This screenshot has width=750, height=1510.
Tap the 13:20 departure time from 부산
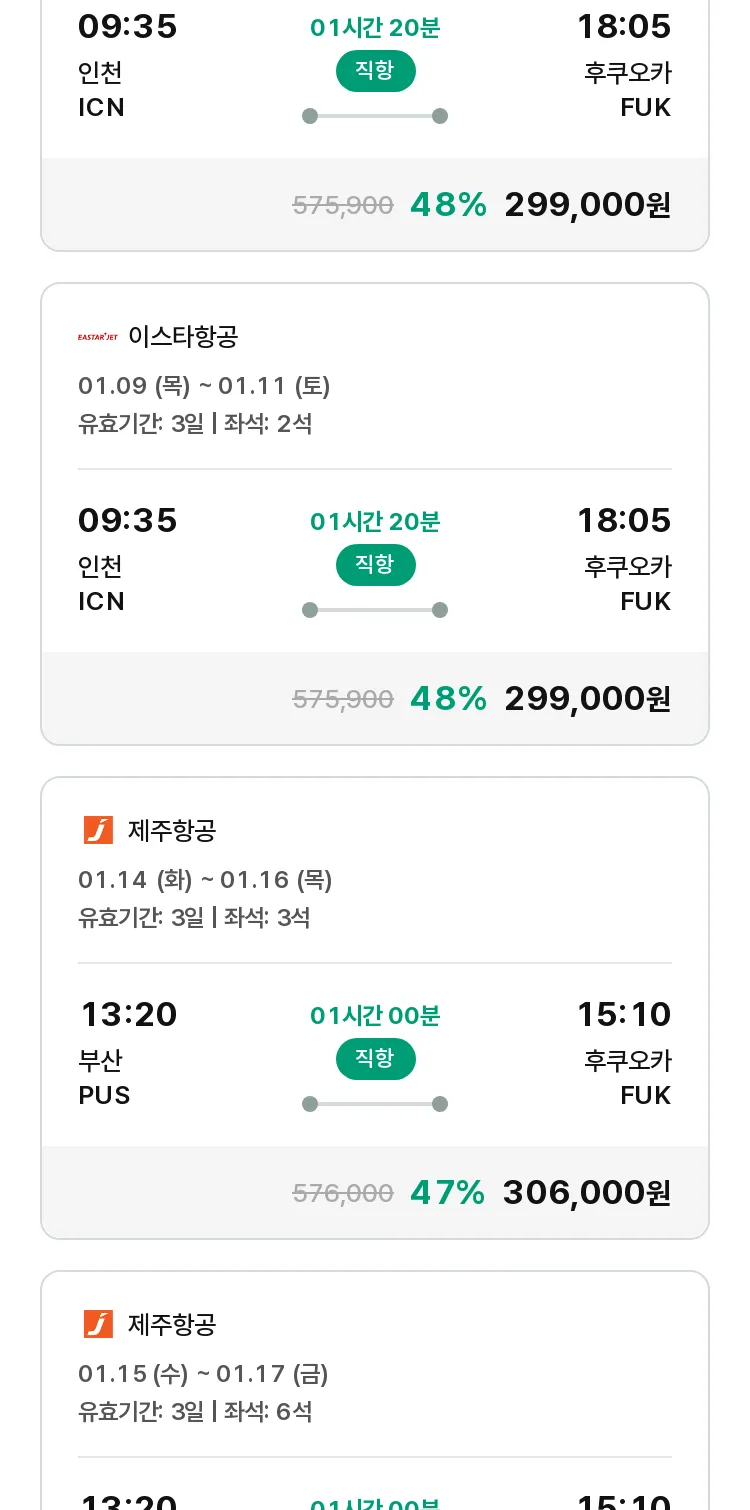pos(128,1014)
